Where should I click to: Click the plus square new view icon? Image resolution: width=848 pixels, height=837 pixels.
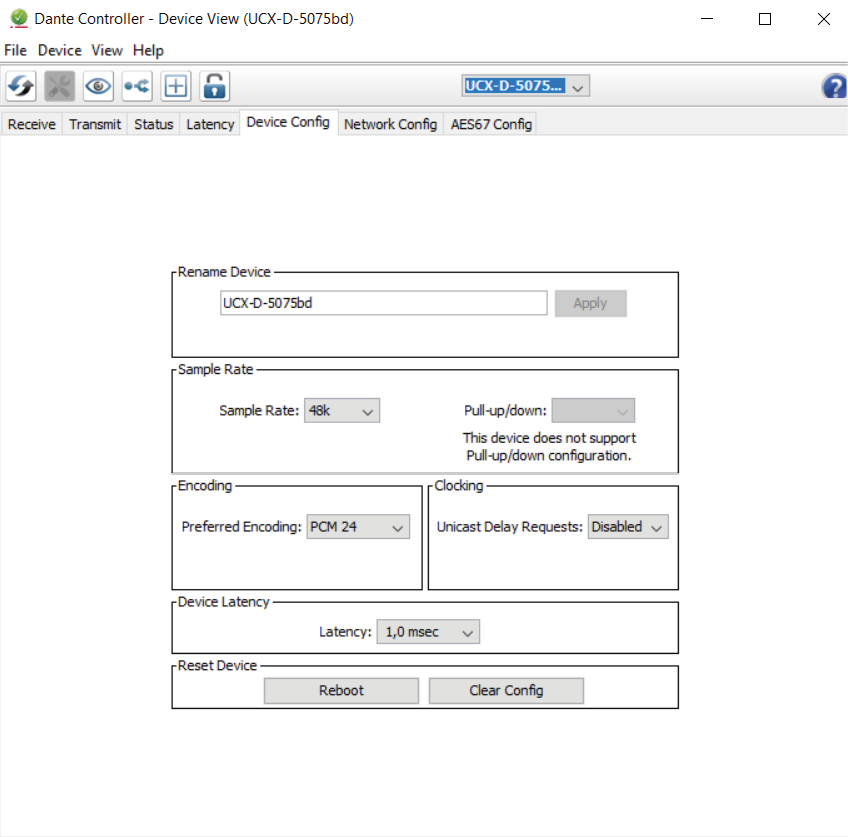click(176, 86)
